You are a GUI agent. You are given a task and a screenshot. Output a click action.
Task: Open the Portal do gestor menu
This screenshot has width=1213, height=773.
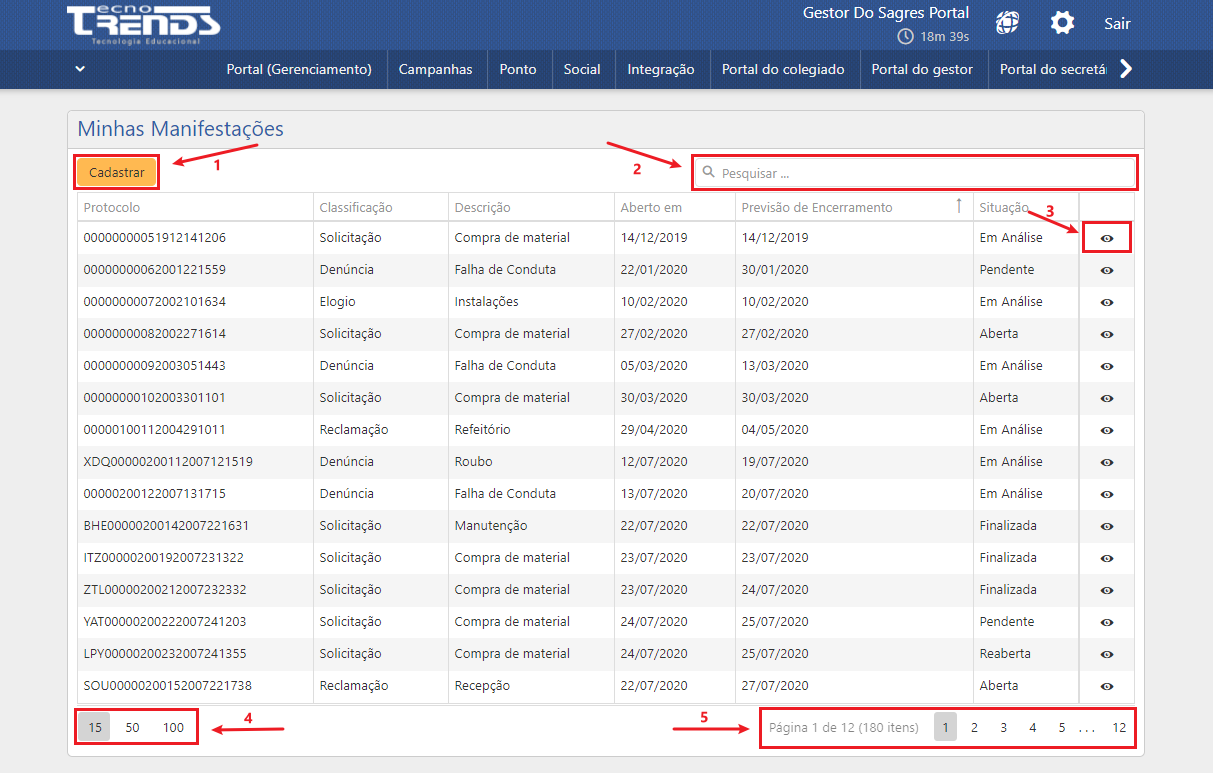coord(922,69)
